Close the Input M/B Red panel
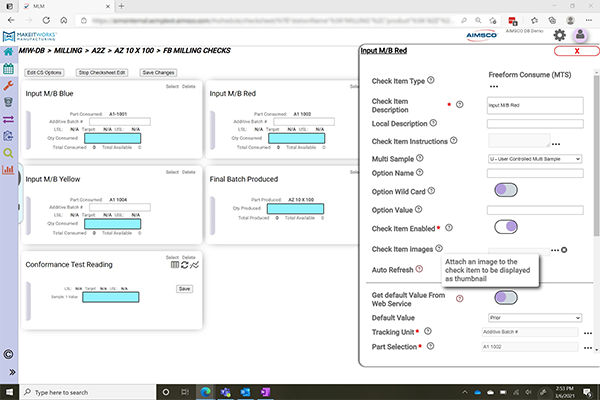600x400 pixels. (x=577, y=51)
